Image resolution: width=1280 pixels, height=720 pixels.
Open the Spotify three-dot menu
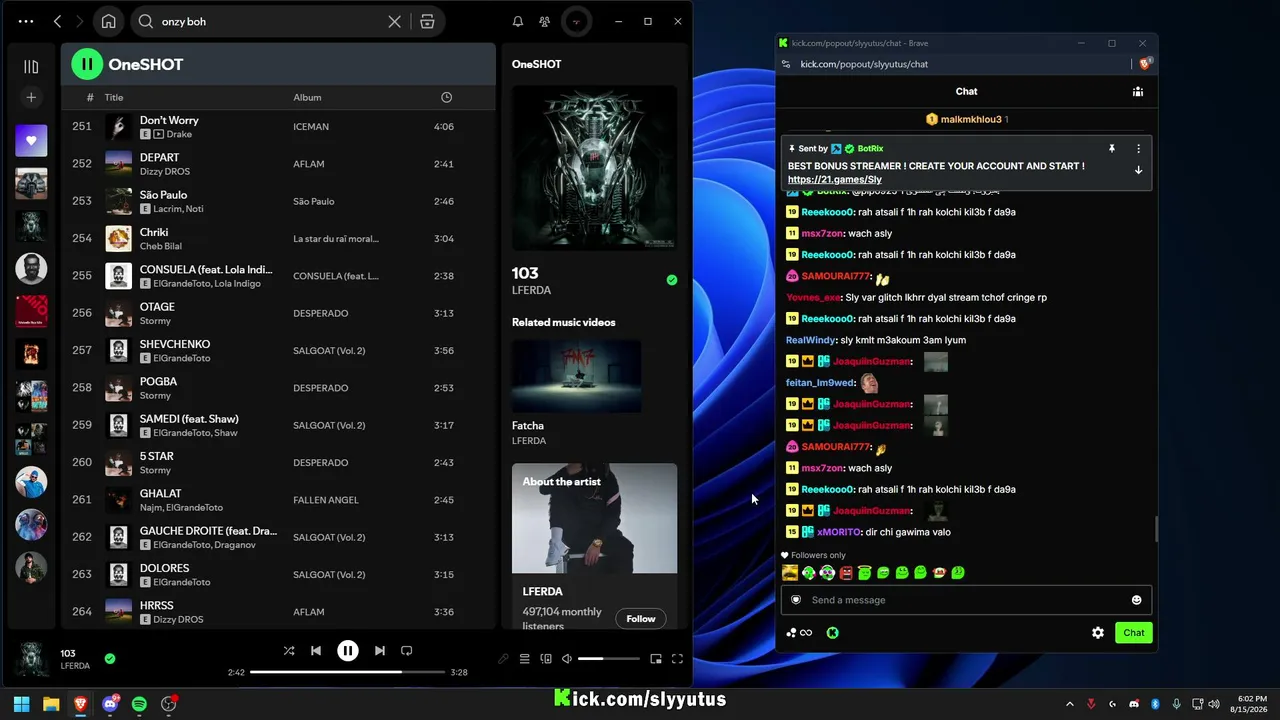tap(26, 21)
